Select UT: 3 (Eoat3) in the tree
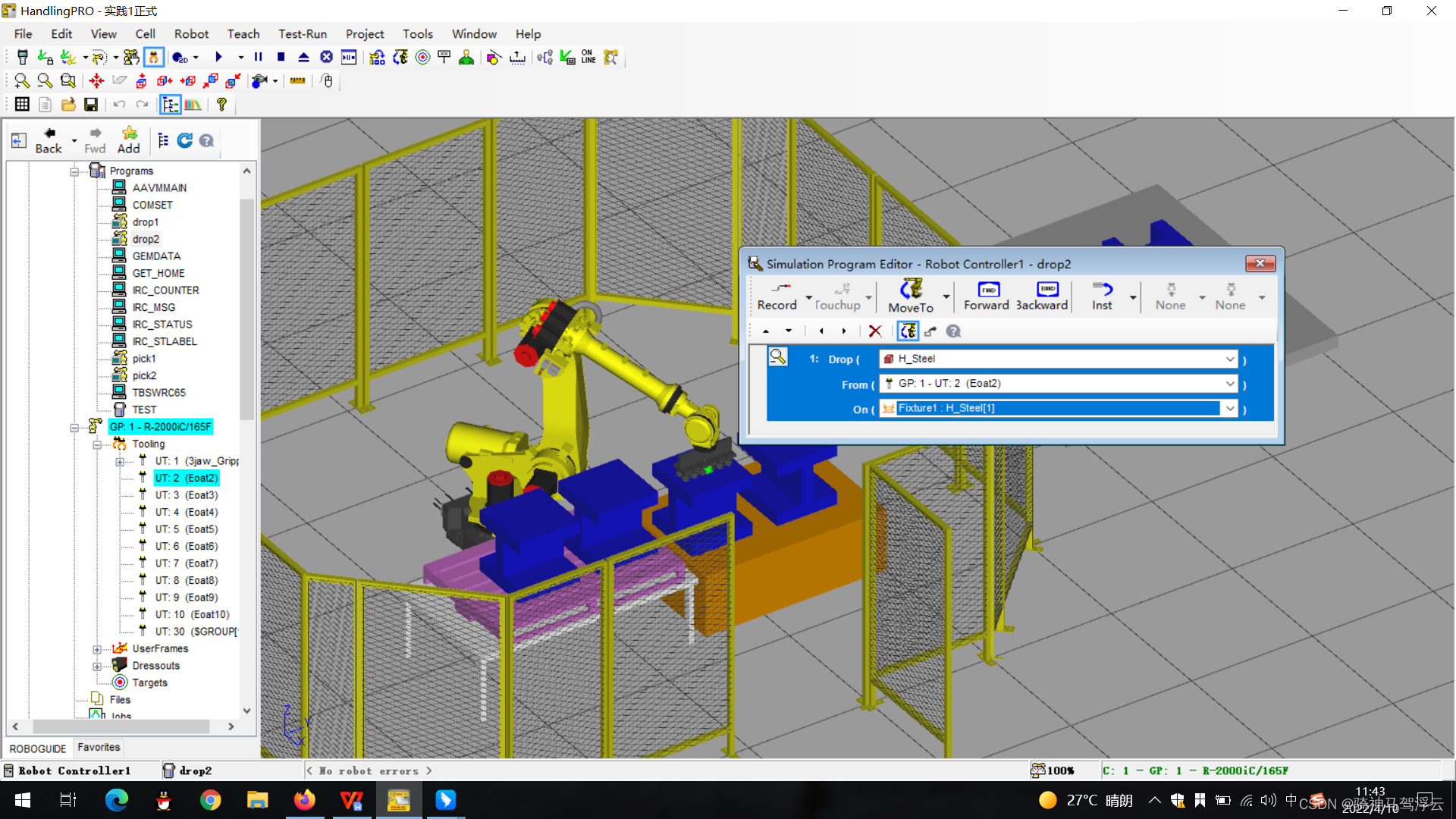Screen dimensions: 1456x819 point(187,495)
